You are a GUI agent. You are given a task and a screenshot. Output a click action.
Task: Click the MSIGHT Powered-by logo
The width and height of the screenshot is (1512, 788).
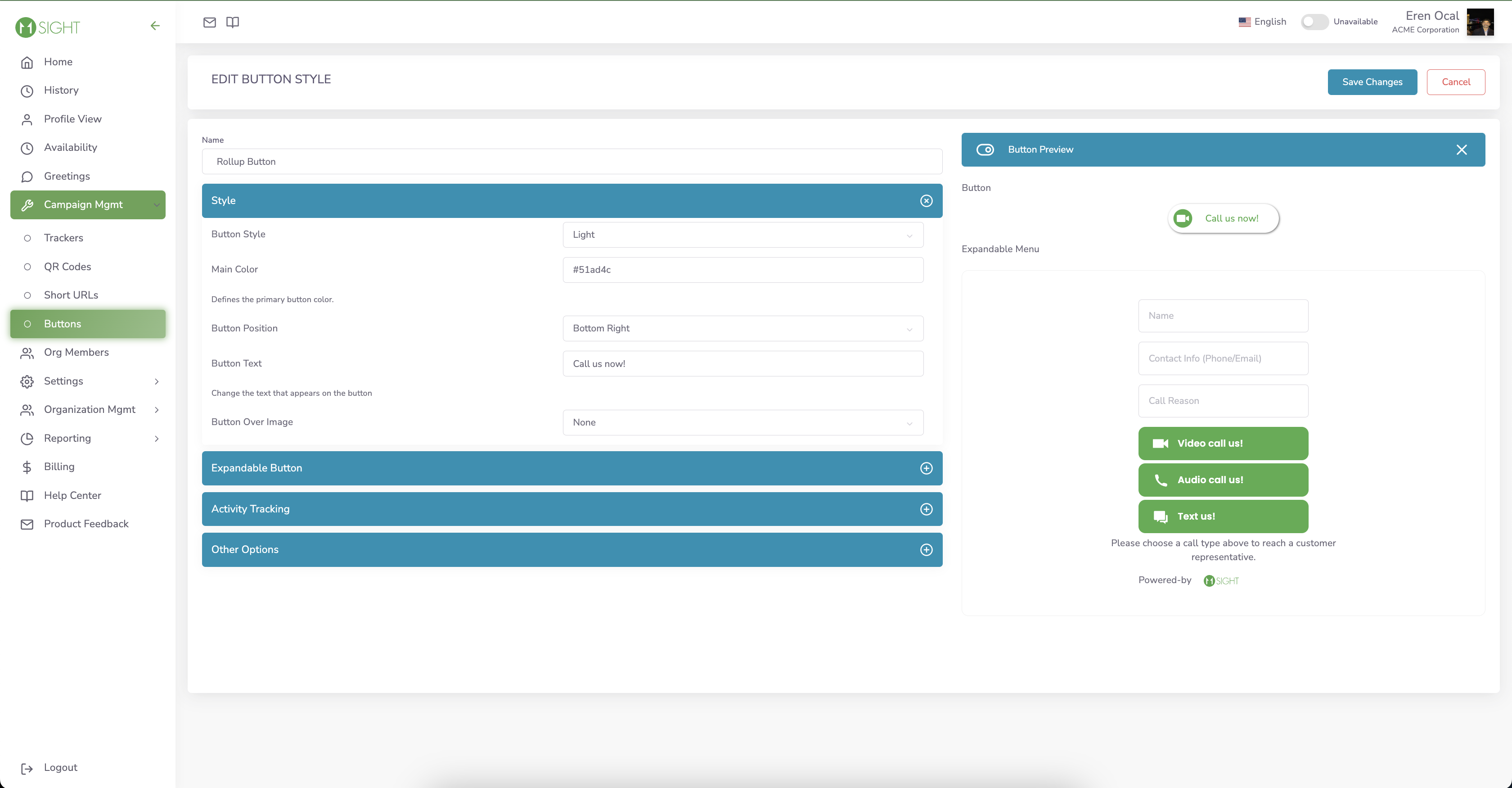point(1221,581)
